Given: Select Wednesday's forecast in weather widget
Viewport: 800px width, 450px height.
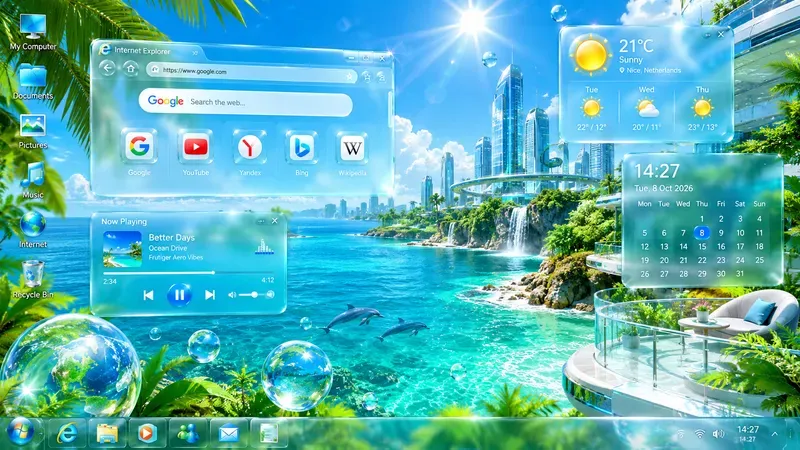Looking at the screenshot, I should pos(646,110).
